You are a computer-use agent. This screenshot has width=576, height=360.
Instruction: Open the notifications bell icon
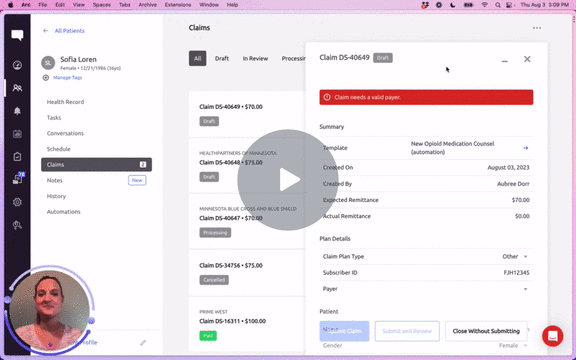(17, 111)
